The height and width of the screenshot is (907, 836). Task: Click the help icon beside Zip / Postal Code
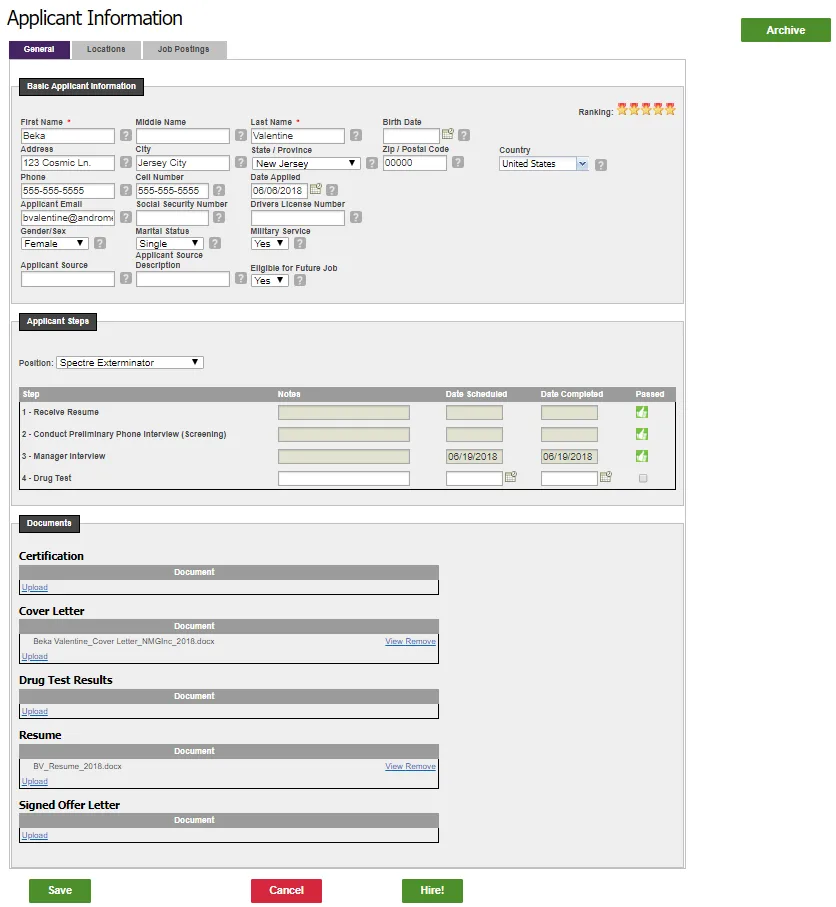coord(458,163)
